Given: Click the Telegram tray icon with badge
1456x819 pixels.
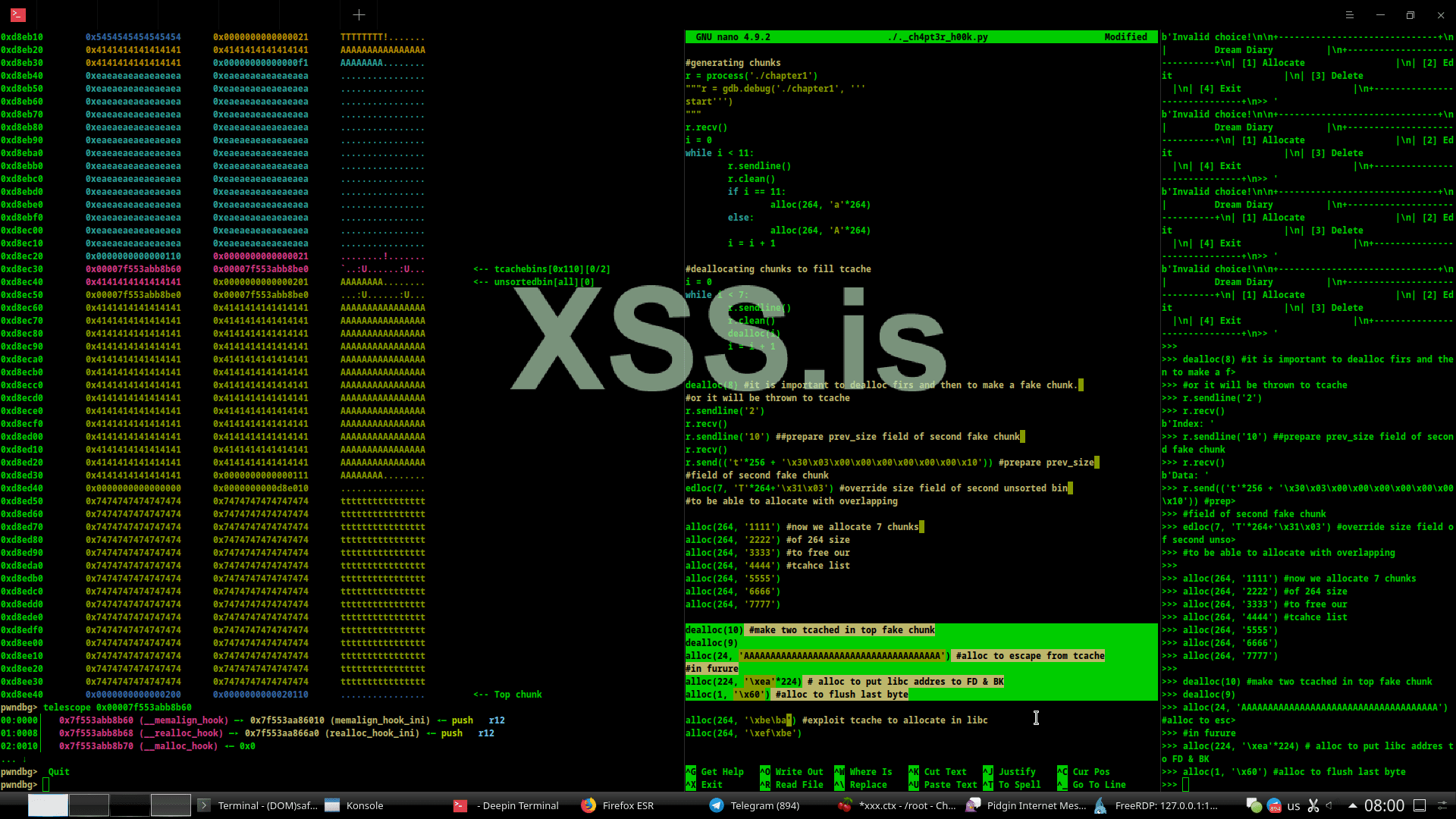Looking at the screenshot, I should tap(1274, 805).
